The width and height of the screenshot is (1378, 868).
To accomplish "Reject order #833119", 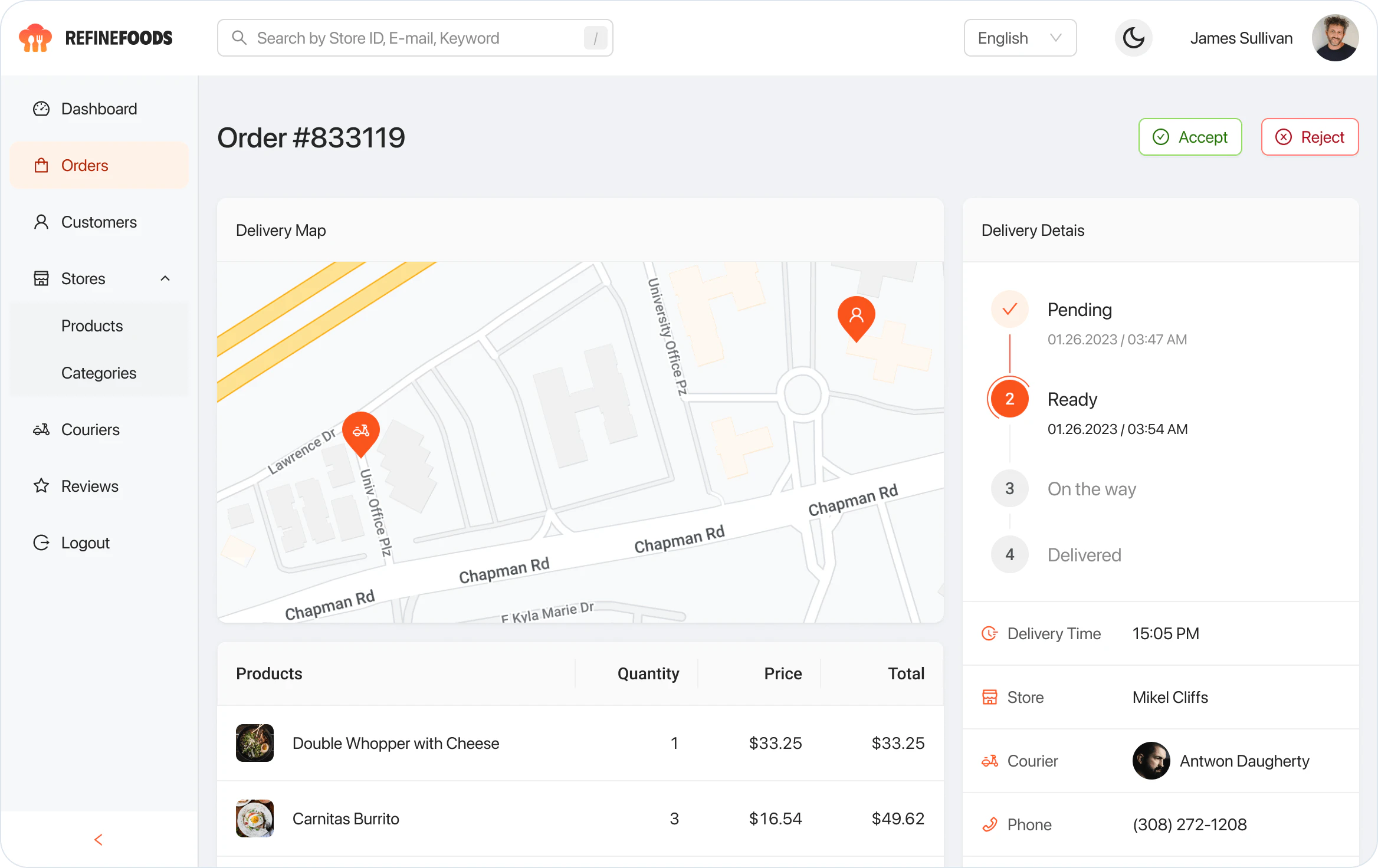I will (1310, 137).
